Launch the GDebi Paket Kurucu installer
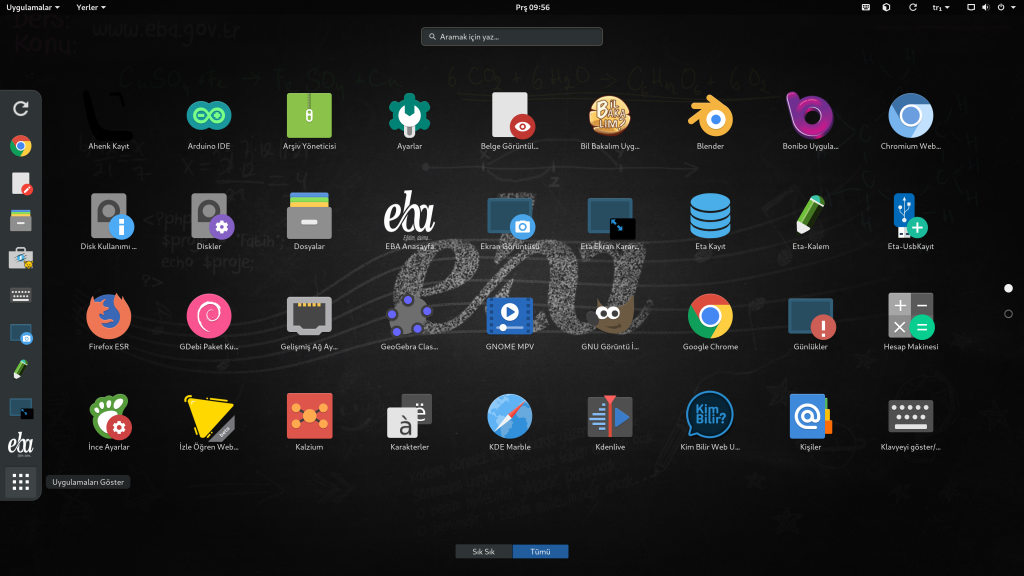The image size is (1024, 576). (x=209, y=322)
